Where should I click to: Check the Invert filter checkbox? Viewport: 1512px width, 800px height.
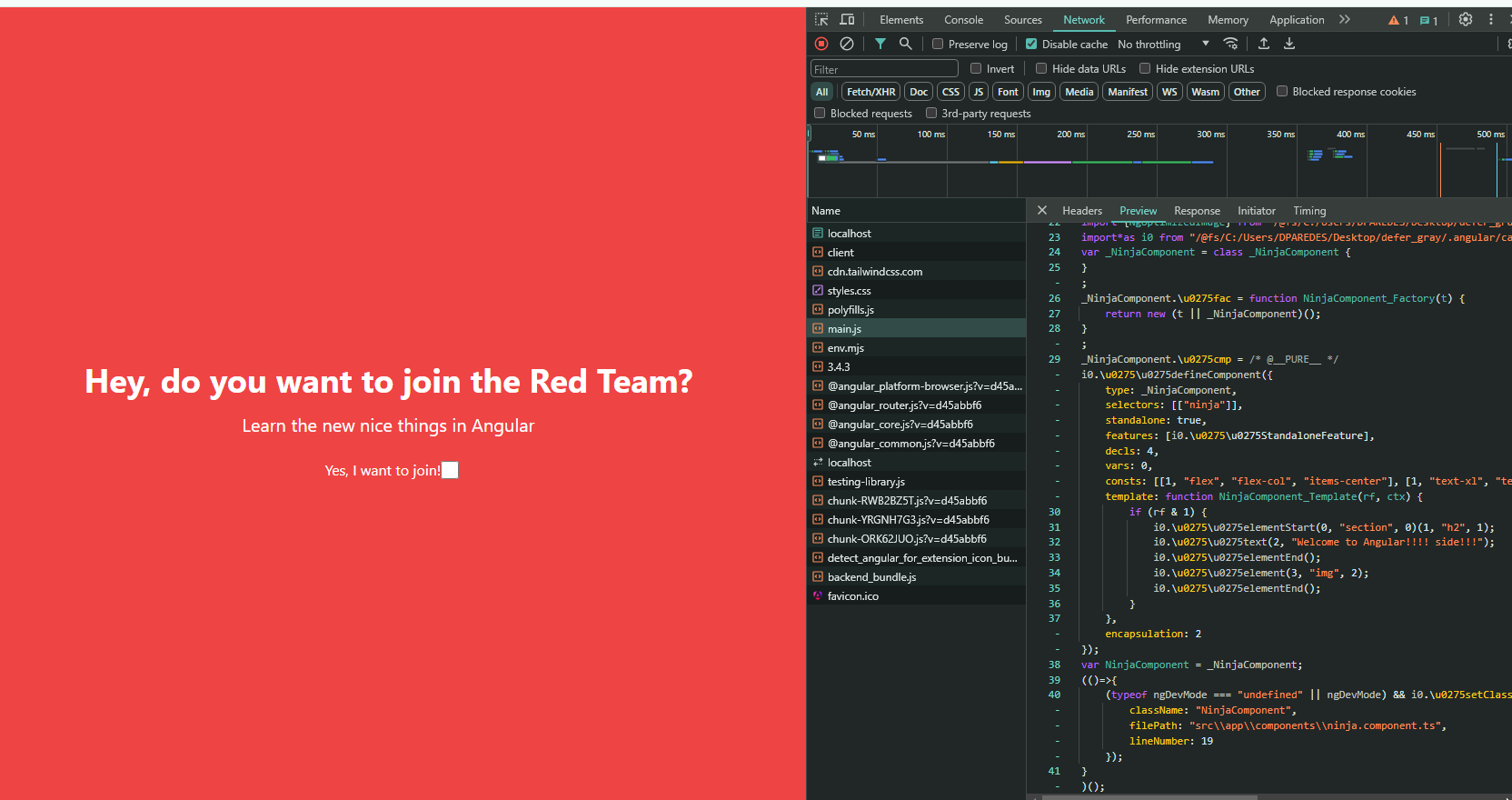pos(976,68)
